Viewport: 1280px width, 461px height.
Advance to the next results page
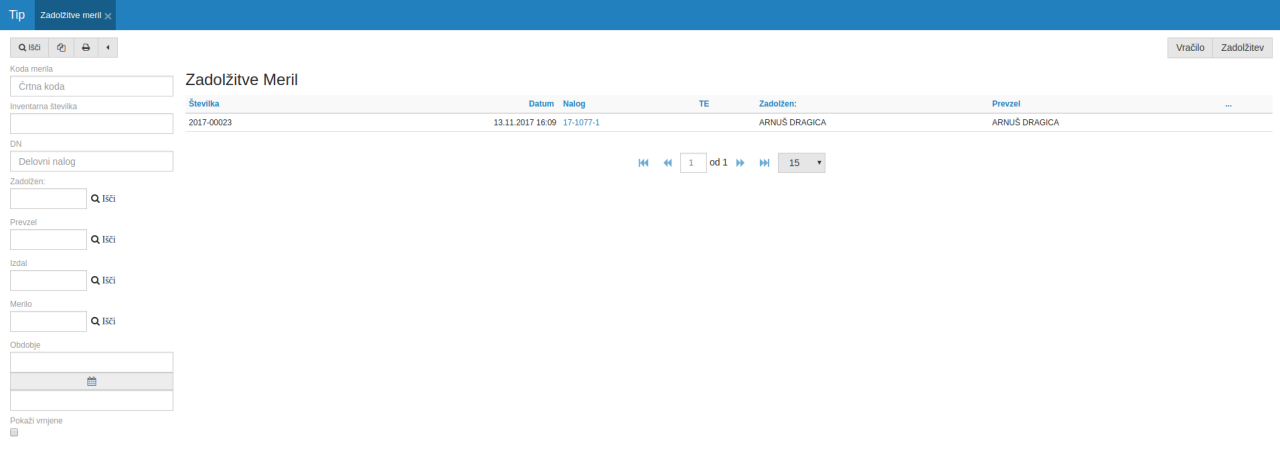pos(741,162)
